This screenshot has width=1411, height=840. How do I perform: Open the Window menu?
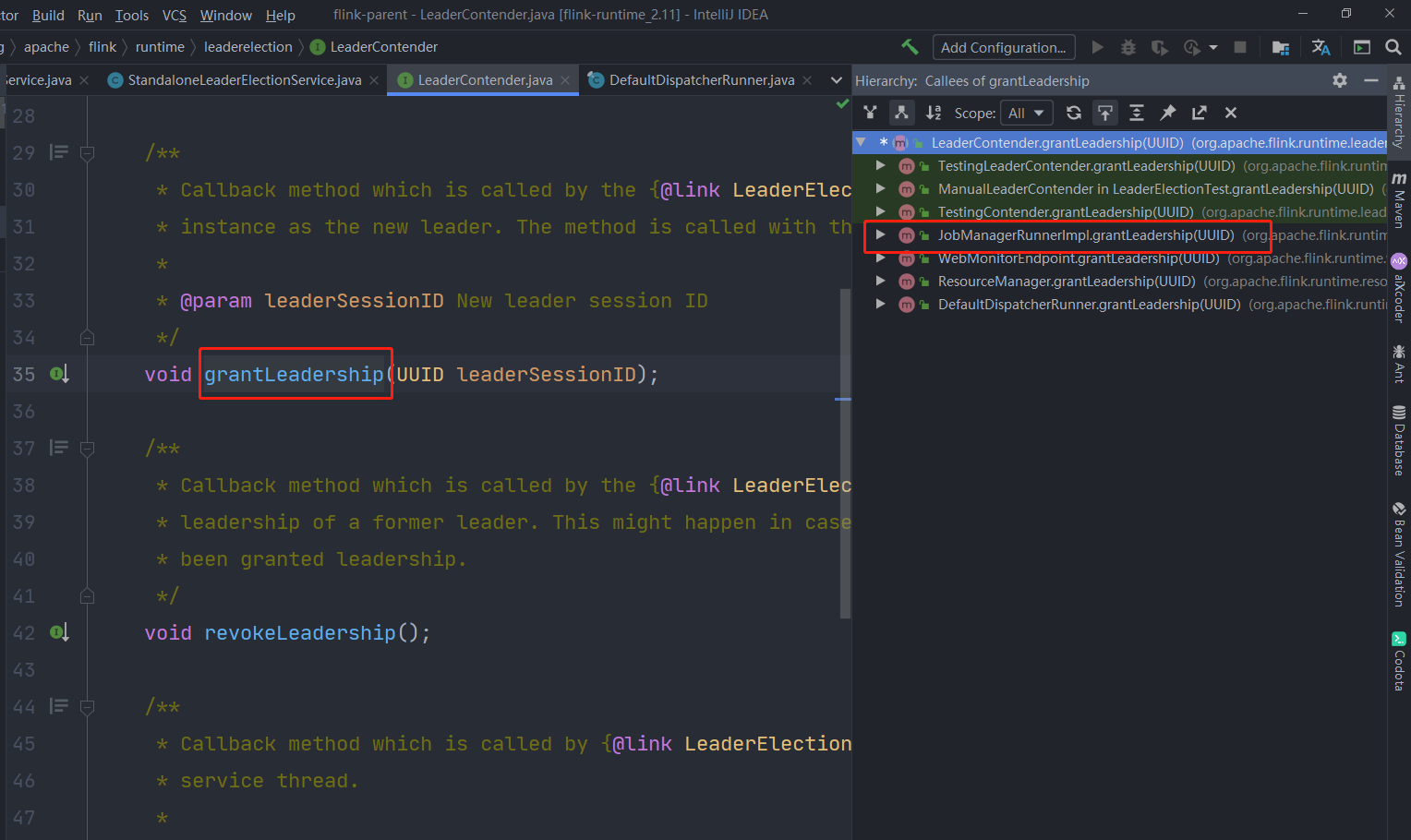pyautogui.click(x=226, y=15)
